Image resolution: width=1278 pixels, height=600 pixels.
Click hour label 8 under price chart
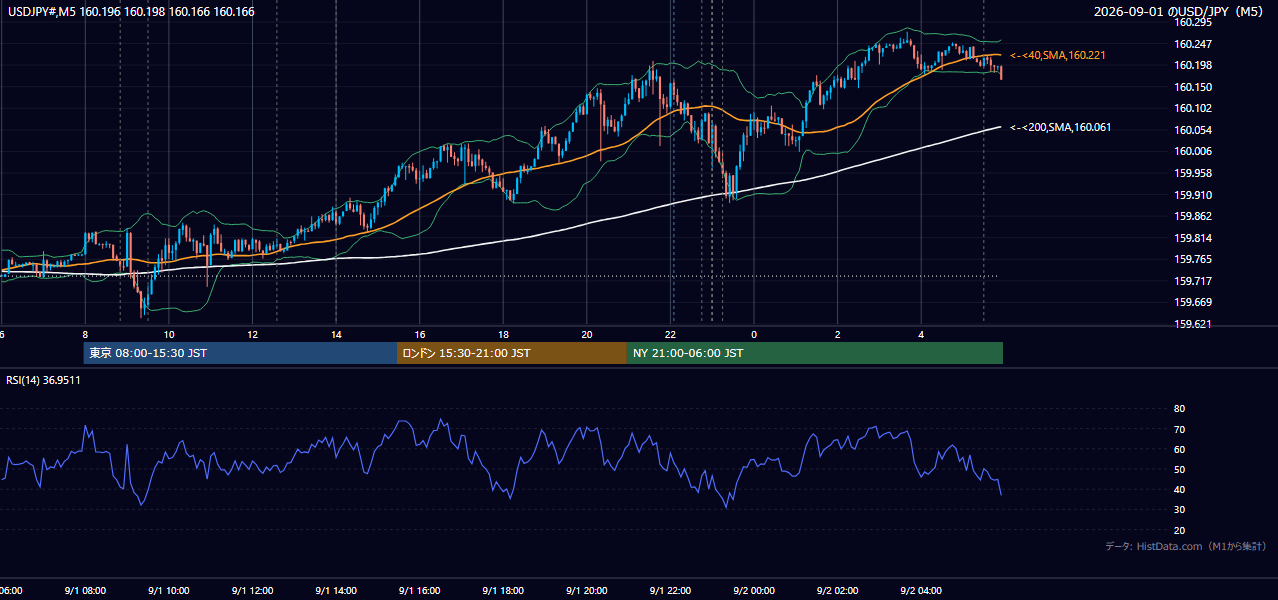[85, 334]
